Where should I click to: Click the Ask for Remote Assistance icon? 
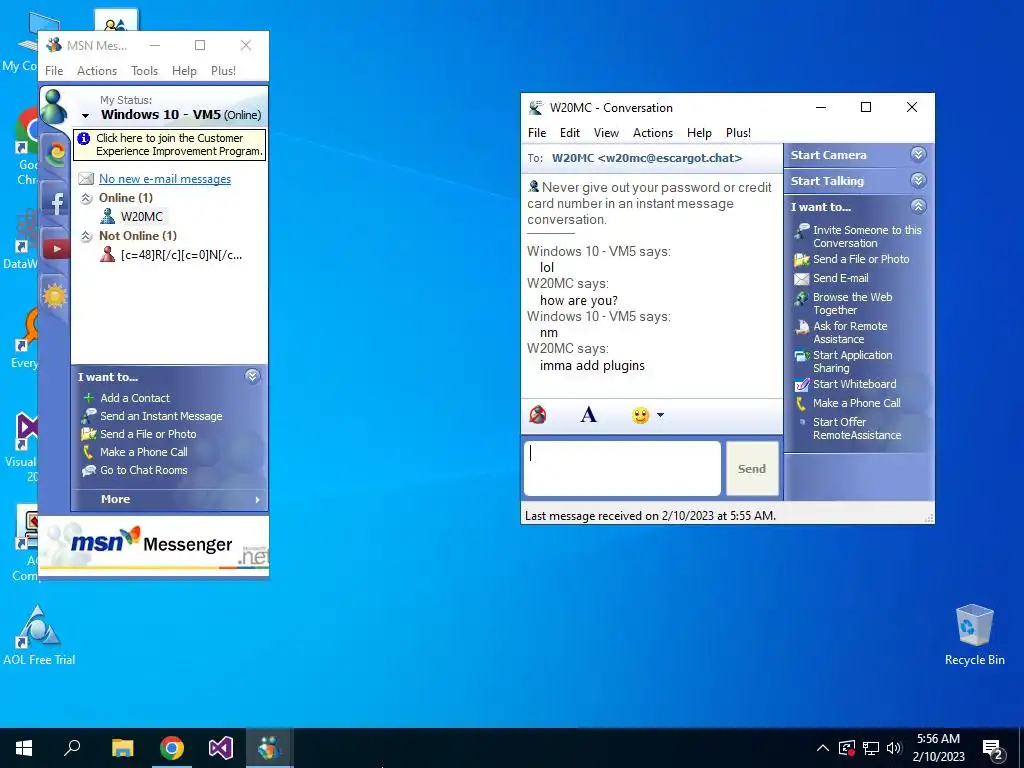tap(801, 327)
